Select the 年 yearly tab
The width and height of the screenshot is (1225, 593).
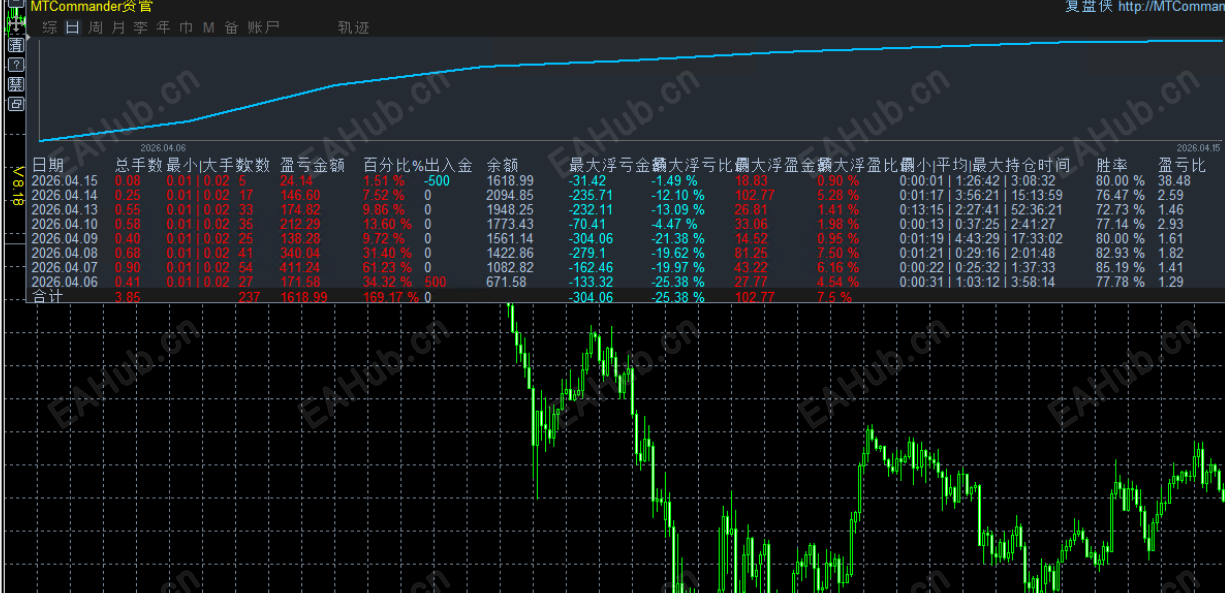click(x=163, y=28)
